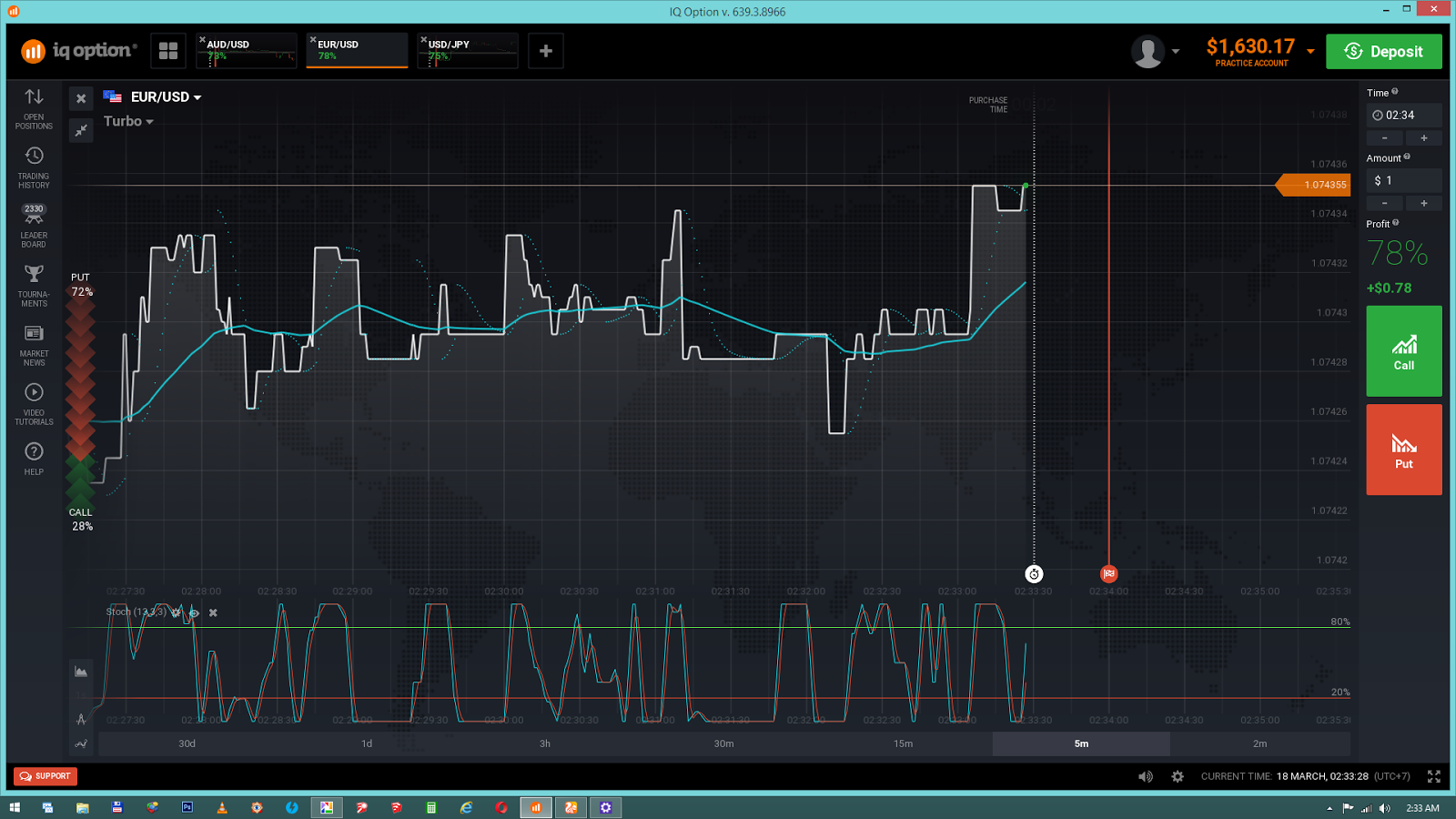Select the 30m timeframe tab

pyautogui.click(x=723, y=743)
